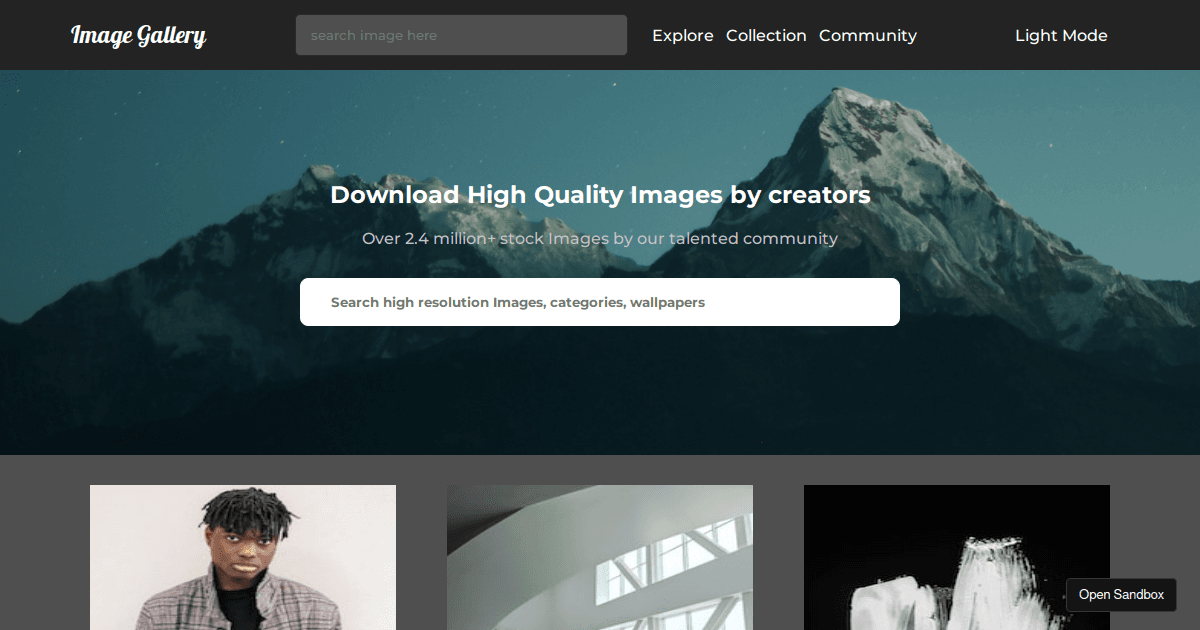View the white architecture interior thumbnail
Image resolution: width=1200 pixels, height=630 pixels.
[599, 557]
